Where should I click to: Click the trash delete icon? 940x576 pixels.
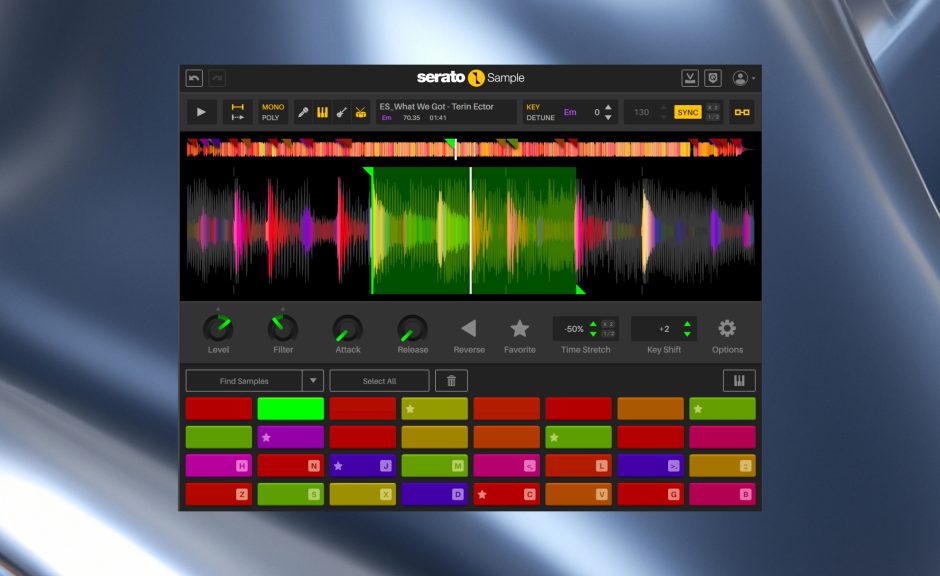click(451, 380)
